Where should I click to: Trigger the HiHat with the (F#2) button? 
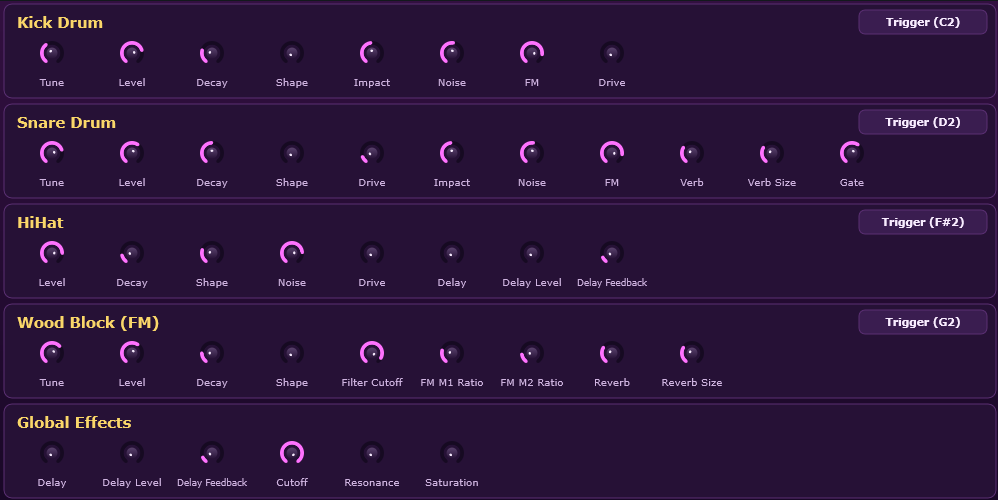tap(922, 222)
